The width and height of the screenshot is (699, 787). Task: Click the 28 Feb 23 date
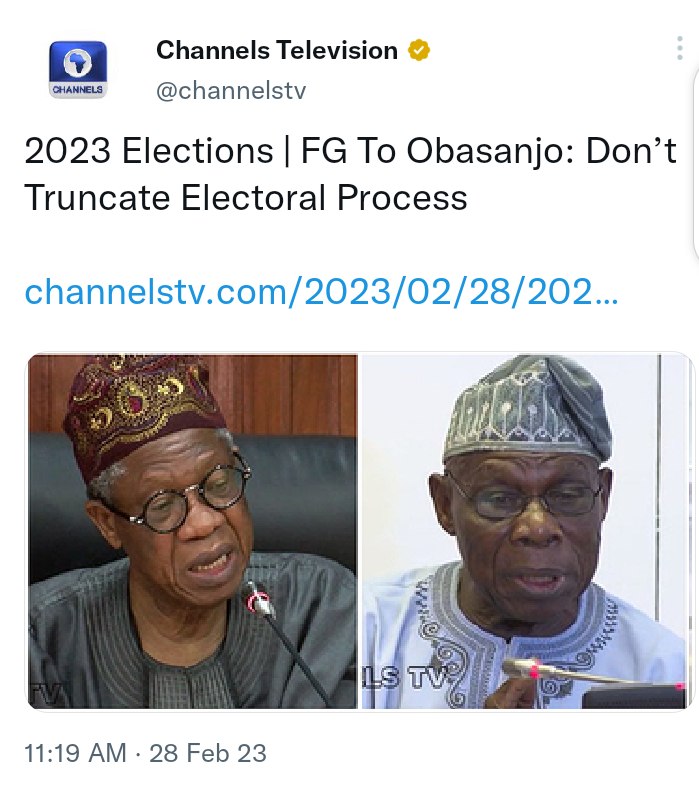(x=208, y=753)
